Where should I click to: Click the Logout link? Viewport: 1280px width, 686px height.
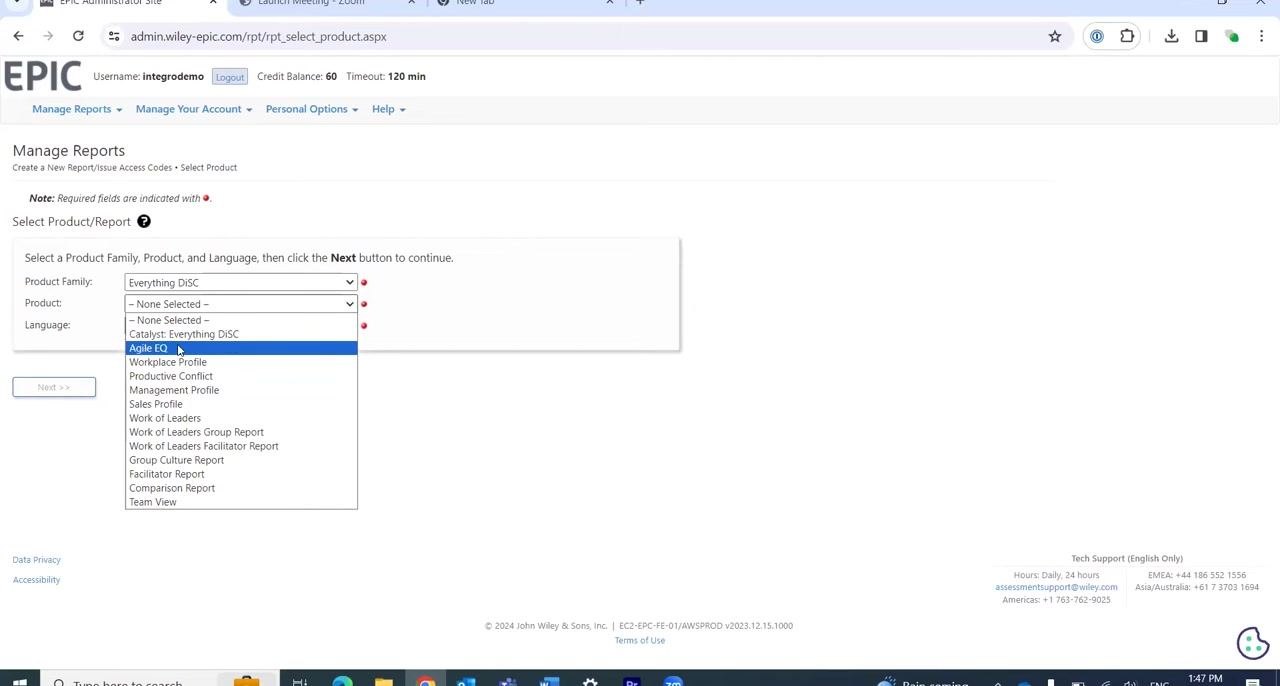pos(229,77)
